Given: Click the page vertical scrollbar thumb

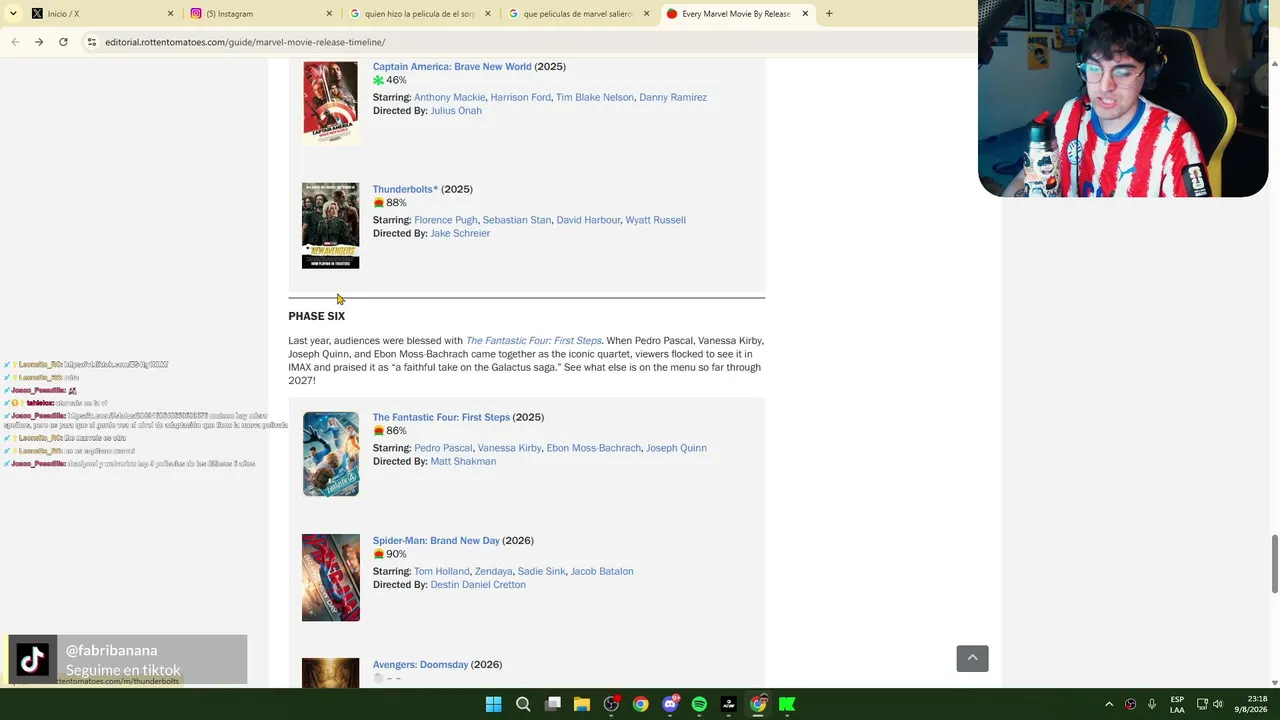Looking at the screenshot, I should pyautogui.click(x=1274, y=564).
